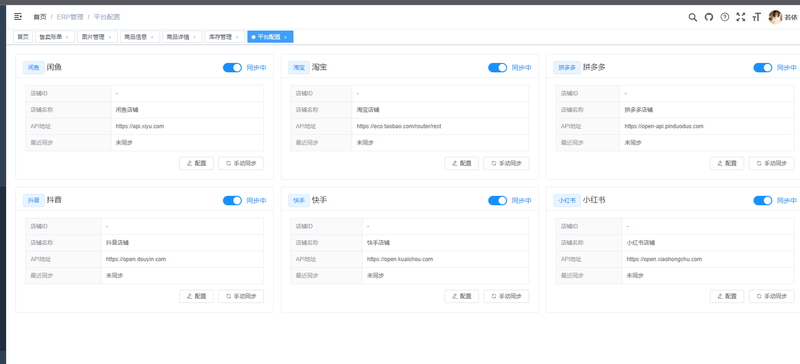The image size is (800, 364).
Task: Run 手动同步 for 小红书
Action: [771, 296]
